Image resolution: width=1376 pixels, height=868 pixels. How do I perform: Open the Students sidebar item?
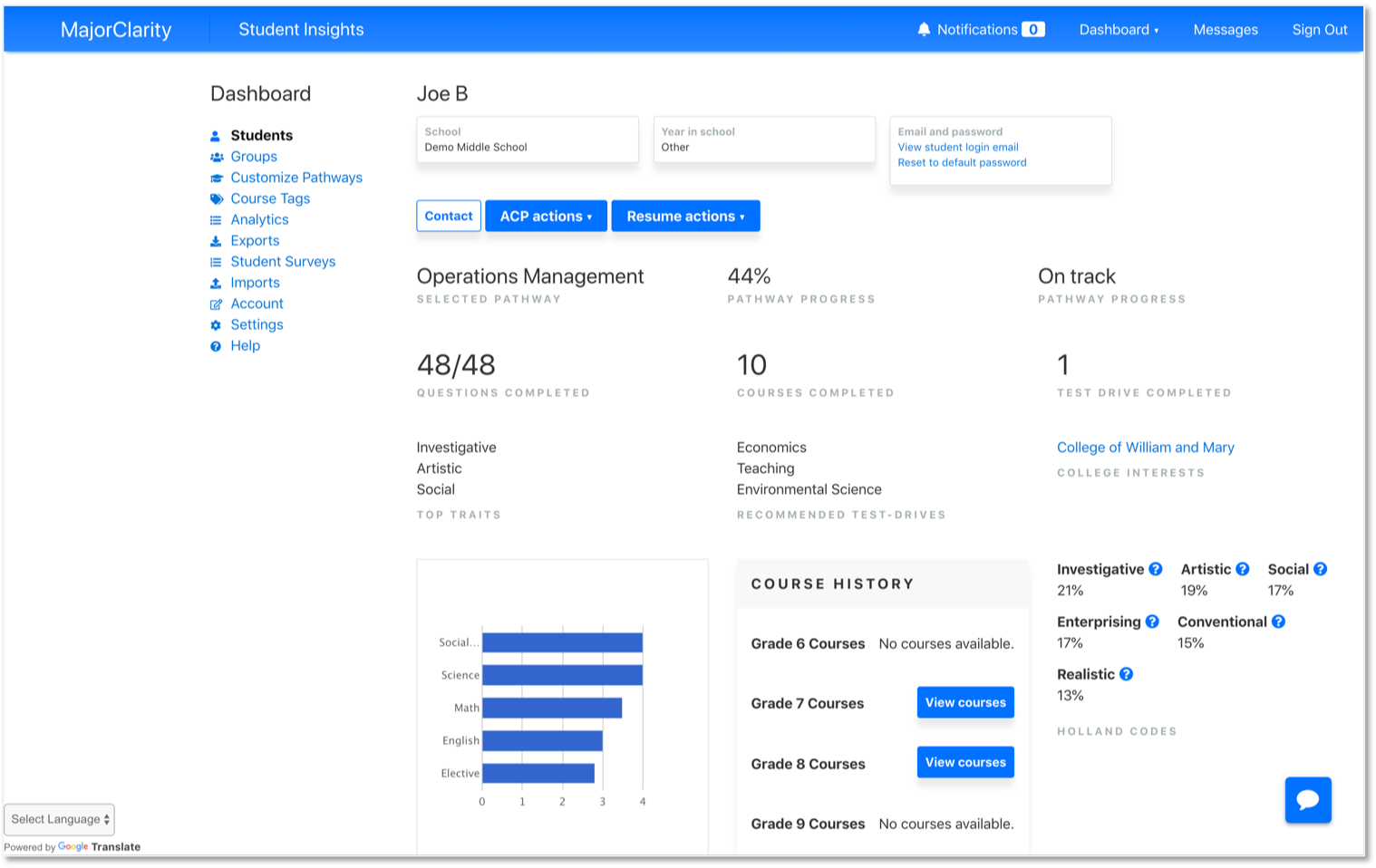261,135
